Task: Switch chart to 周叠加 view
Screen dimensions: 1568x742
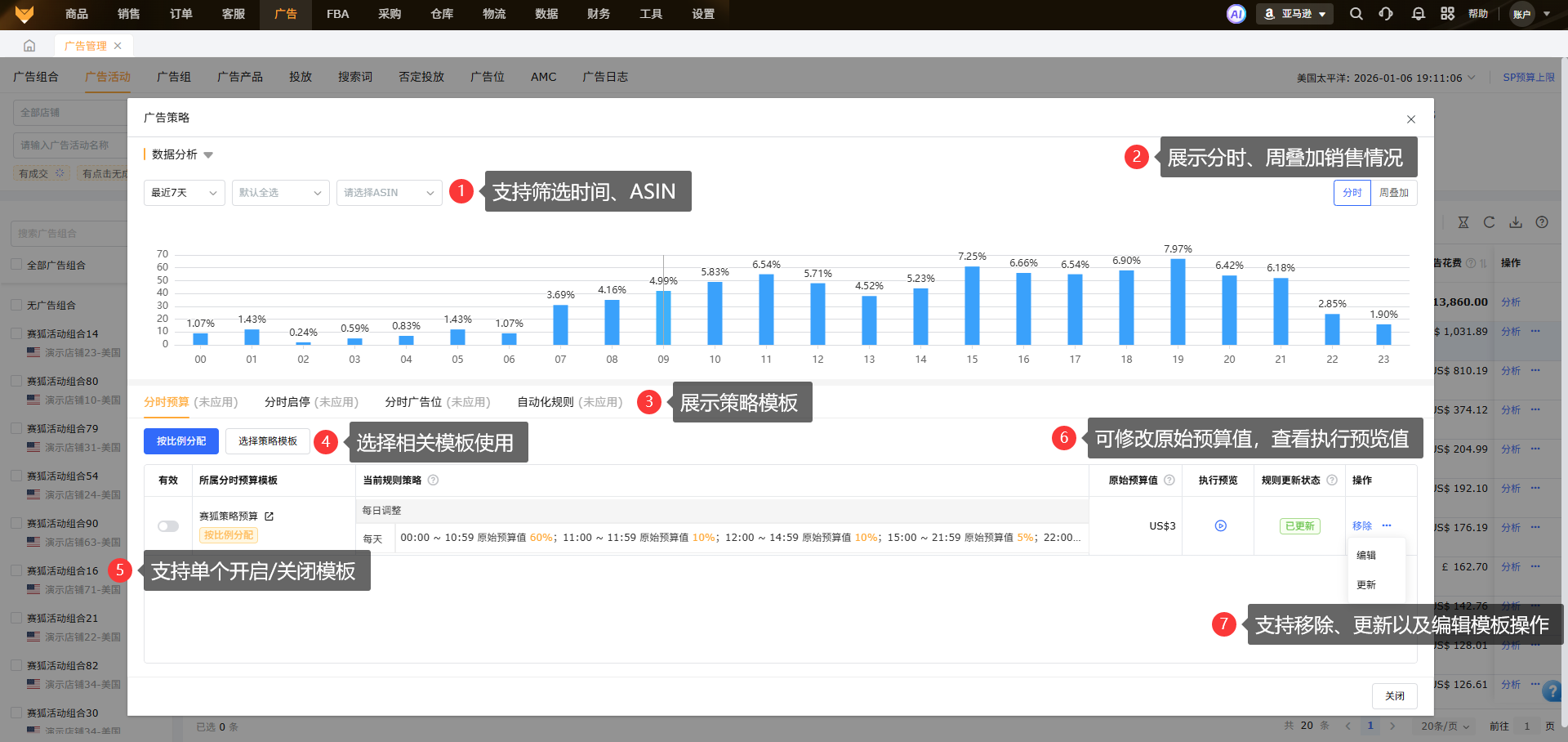Action: coord(1393,193)
